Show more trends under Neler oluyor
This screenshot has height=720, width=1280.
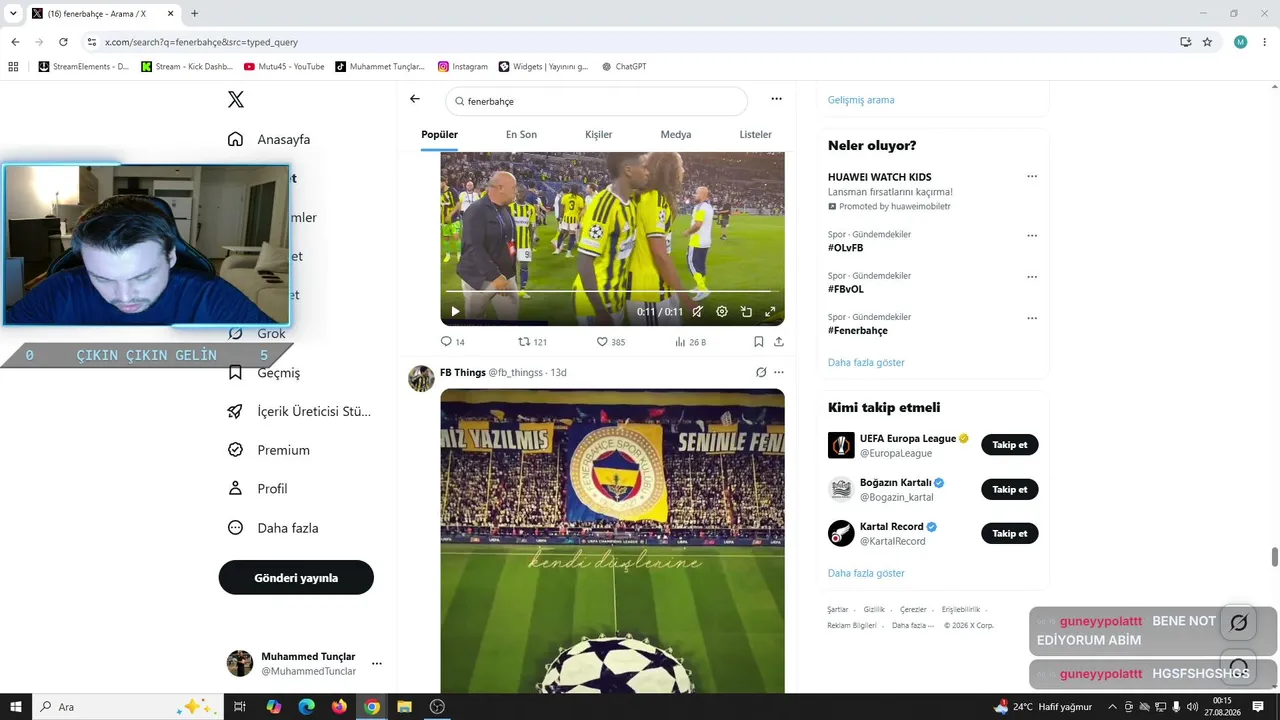click(x=866, y=362)
